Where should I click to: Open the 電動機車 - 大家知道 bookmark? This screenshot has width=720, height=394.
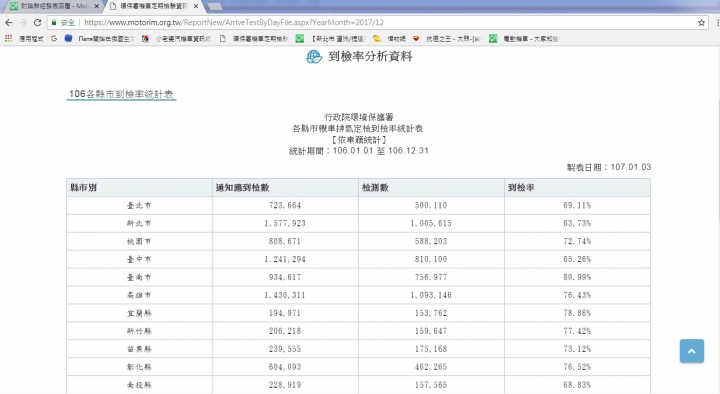coord(523,39)
